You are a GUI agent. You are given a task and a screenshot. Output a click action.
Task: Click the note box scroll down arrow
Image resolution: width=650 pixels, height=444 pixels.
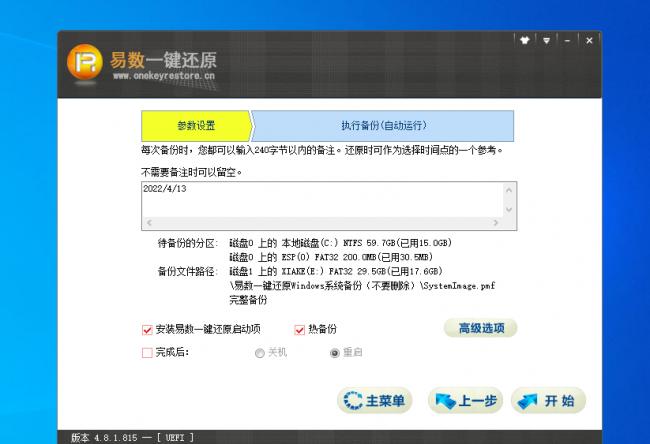click(x=509, y=209)
